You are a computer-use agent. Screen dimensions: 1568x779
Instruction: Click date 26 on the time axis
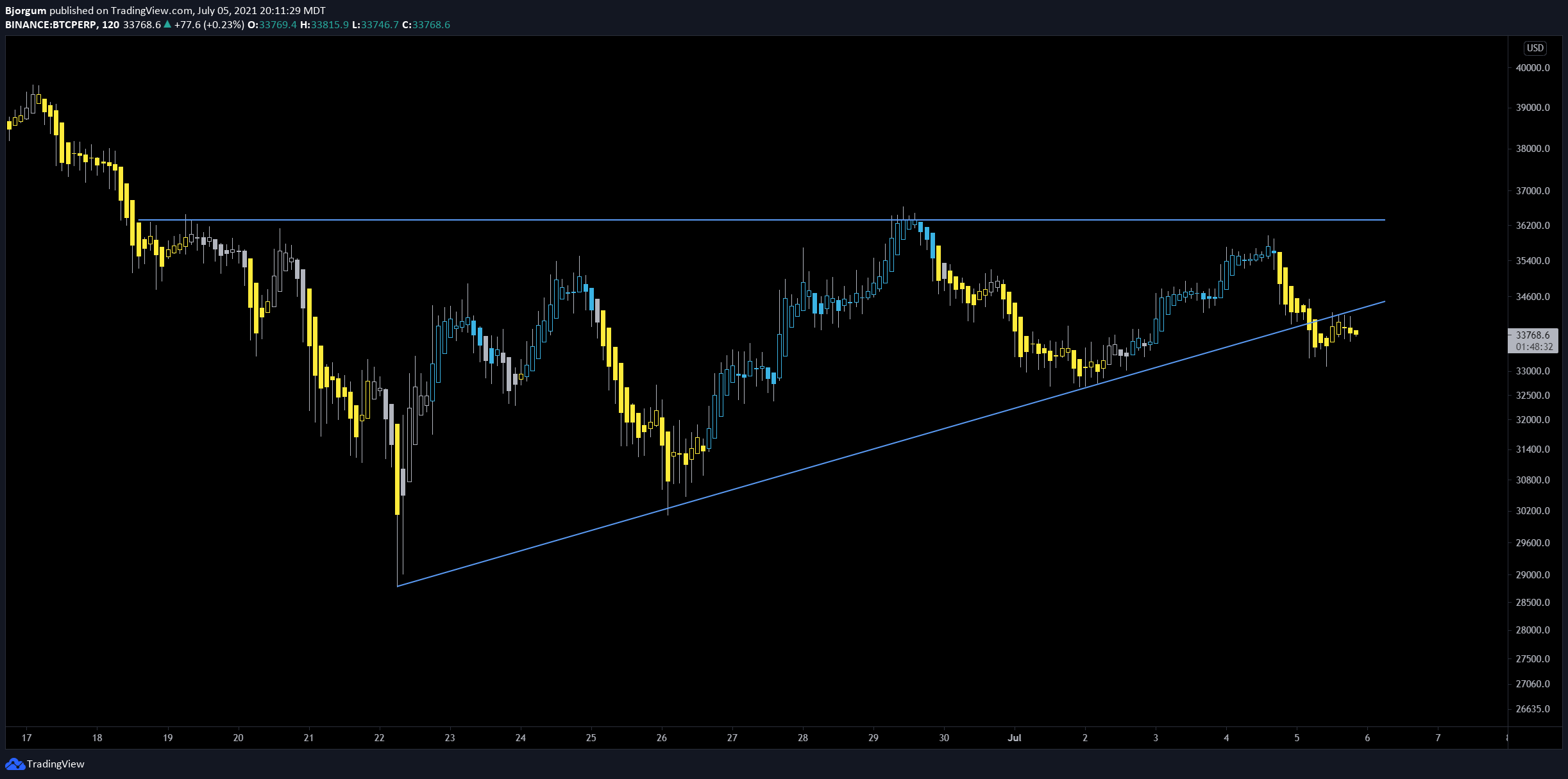[662, 738]
